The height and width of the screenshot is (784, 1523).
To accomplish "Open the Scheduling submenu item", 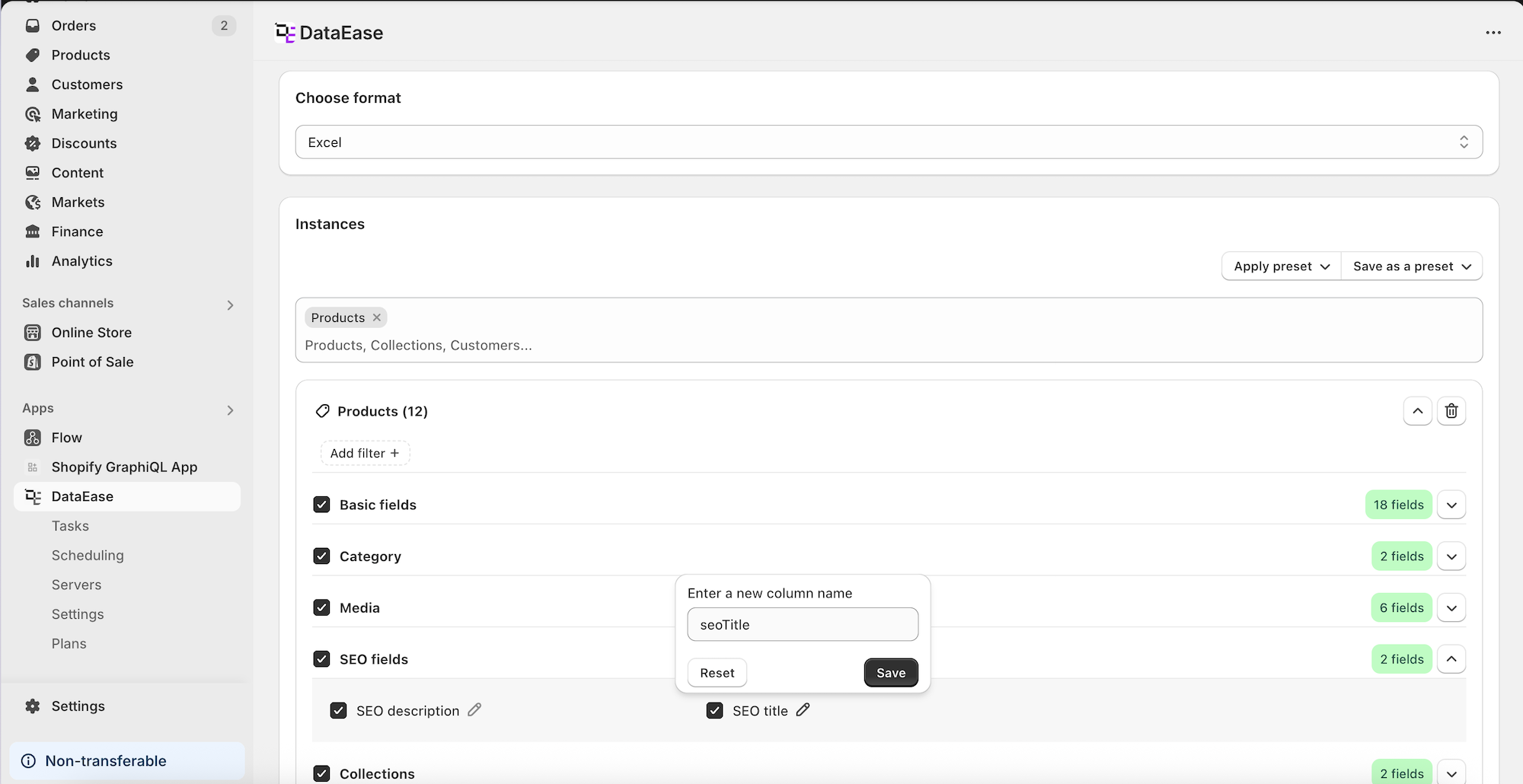I will pyautogui.click(x=88, y=556).
